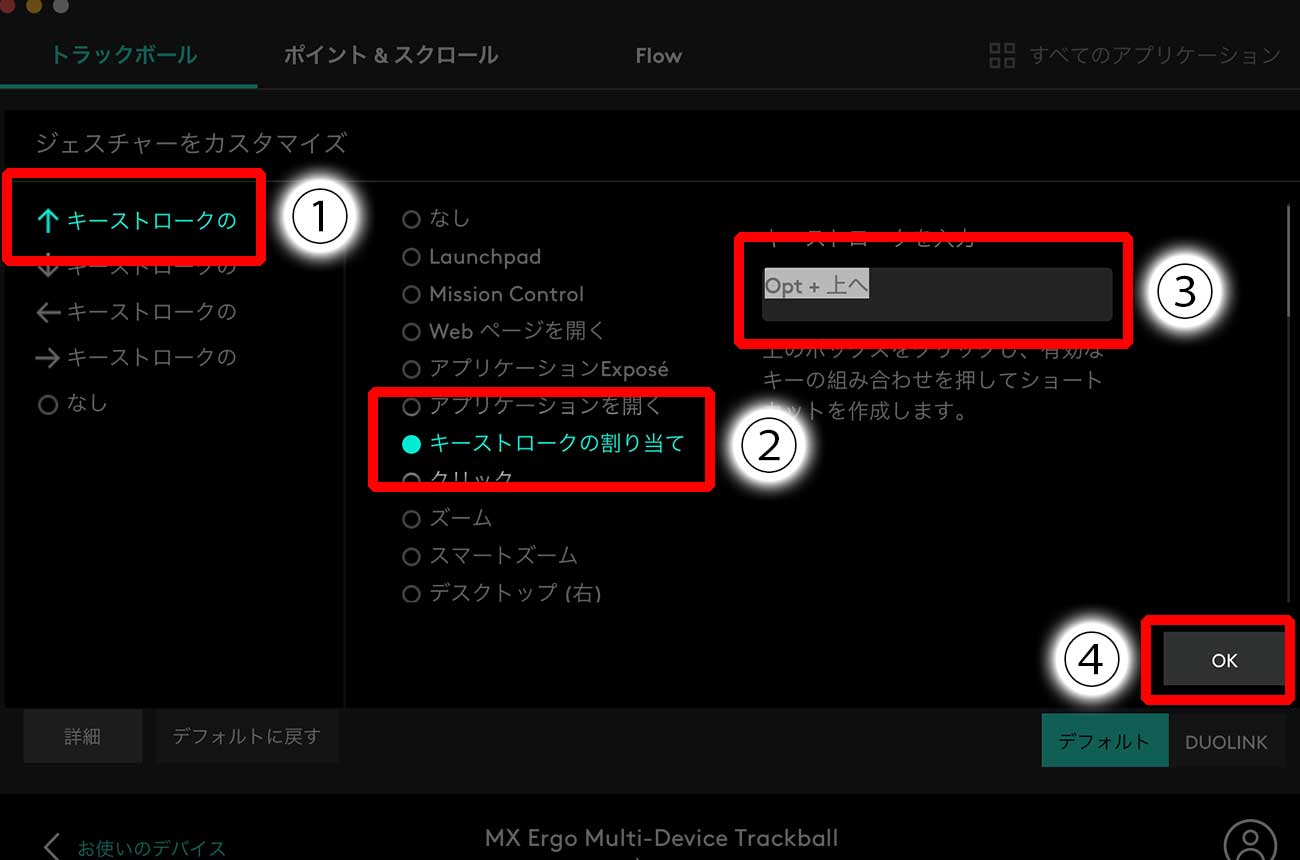Switch to DUOLINK mode
1300x860 pixels.
pyautogui.click(x=1226, y=741)
